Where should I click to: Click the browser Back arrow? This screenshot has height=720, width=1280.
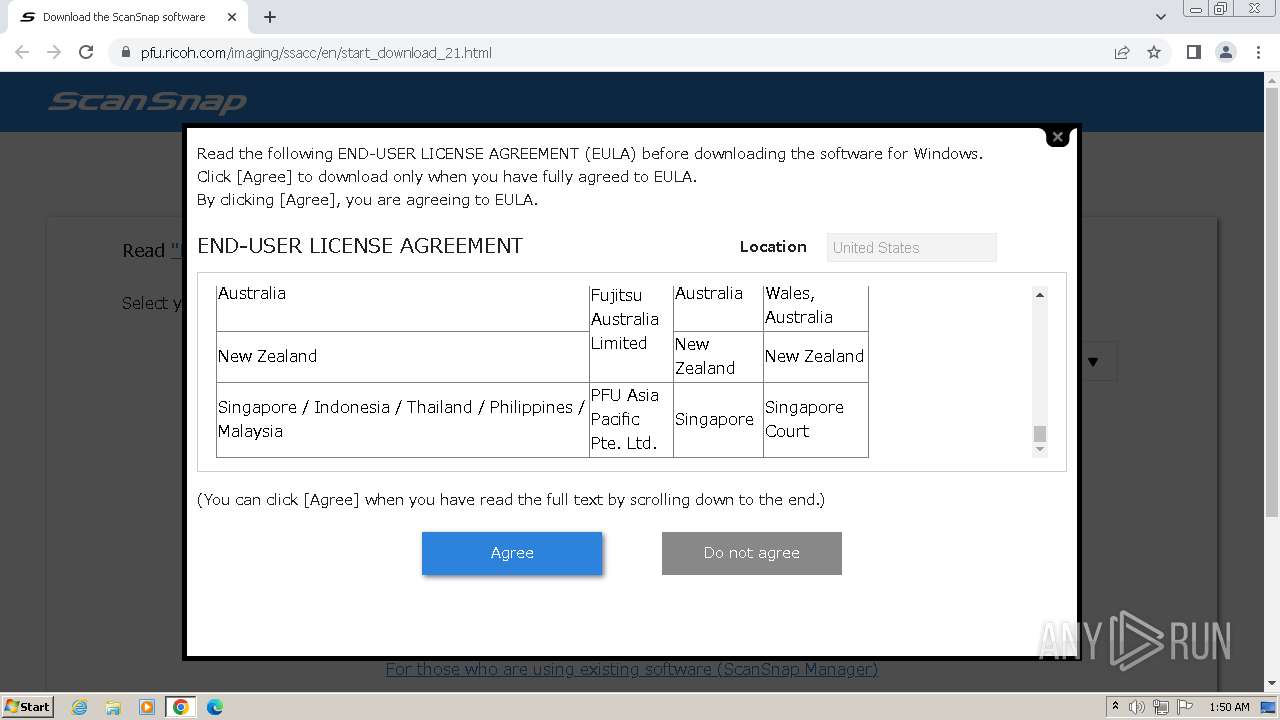pos(22,53)
